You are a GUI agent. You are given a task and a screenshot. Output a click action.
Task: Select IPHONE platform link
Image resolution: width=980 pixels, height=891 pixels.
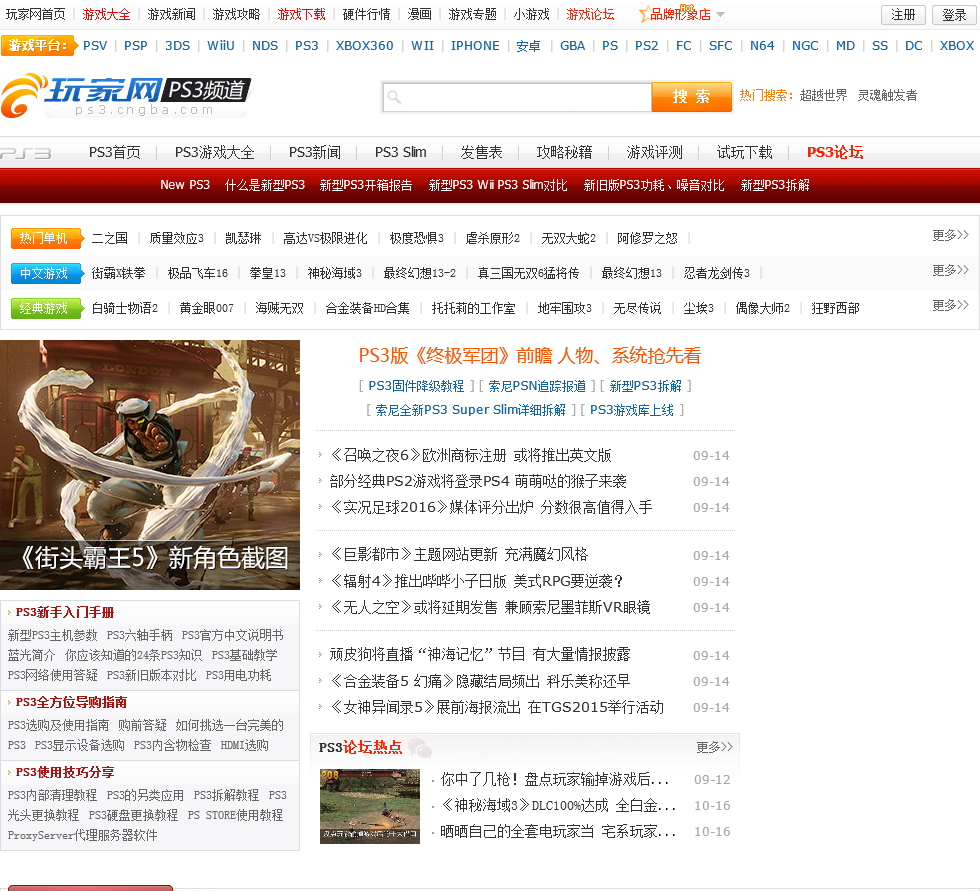coord(475,46)
